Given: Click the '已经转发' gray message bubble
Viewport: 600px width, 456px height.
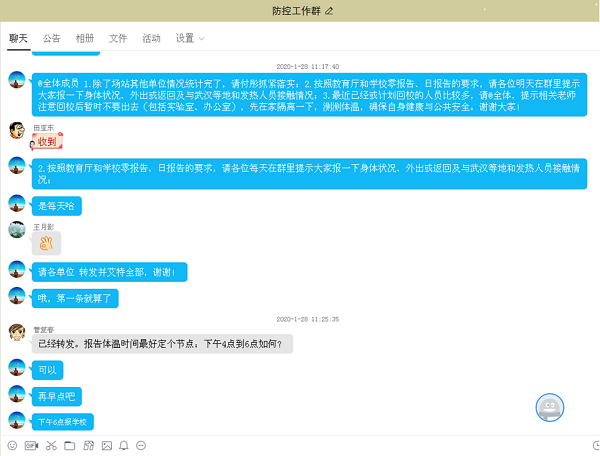Looking at the screenshot, I should 162,344.
